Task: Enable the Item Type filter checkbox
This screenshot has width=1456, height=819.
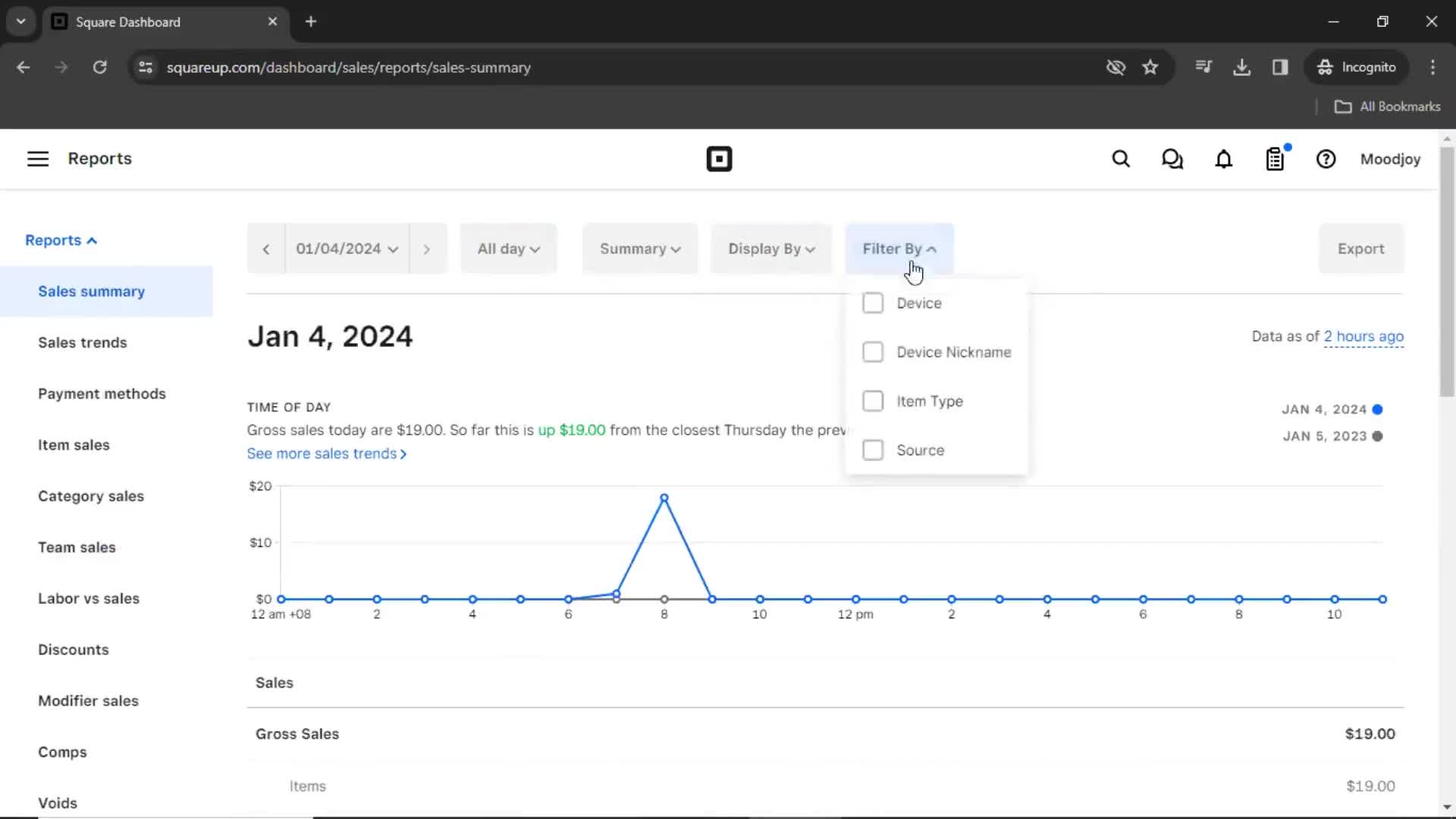Action: pos(873,400)
